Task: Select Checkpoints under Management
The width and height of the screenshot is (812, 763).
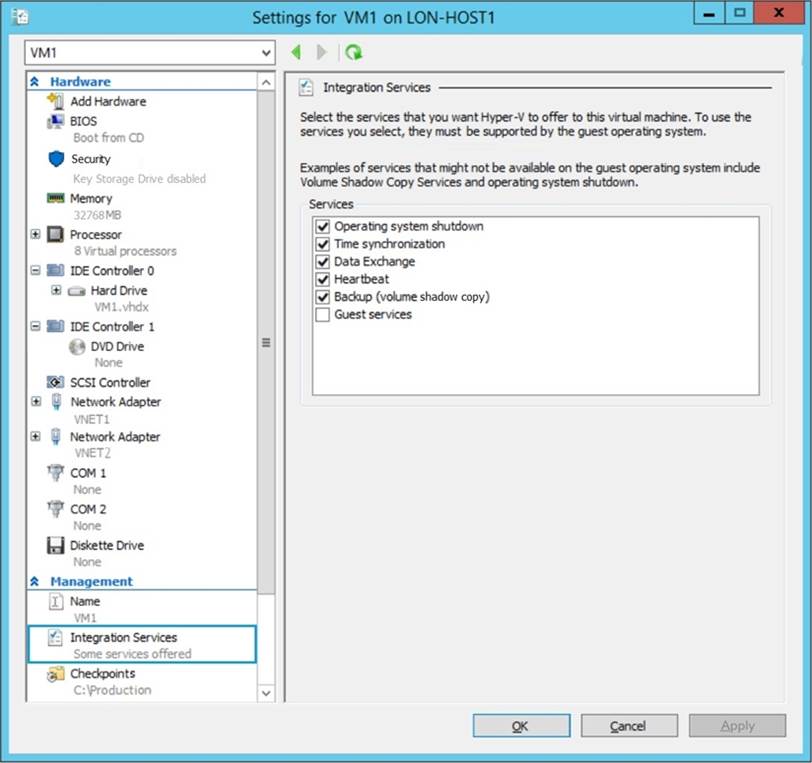Action: coord(102,674)
